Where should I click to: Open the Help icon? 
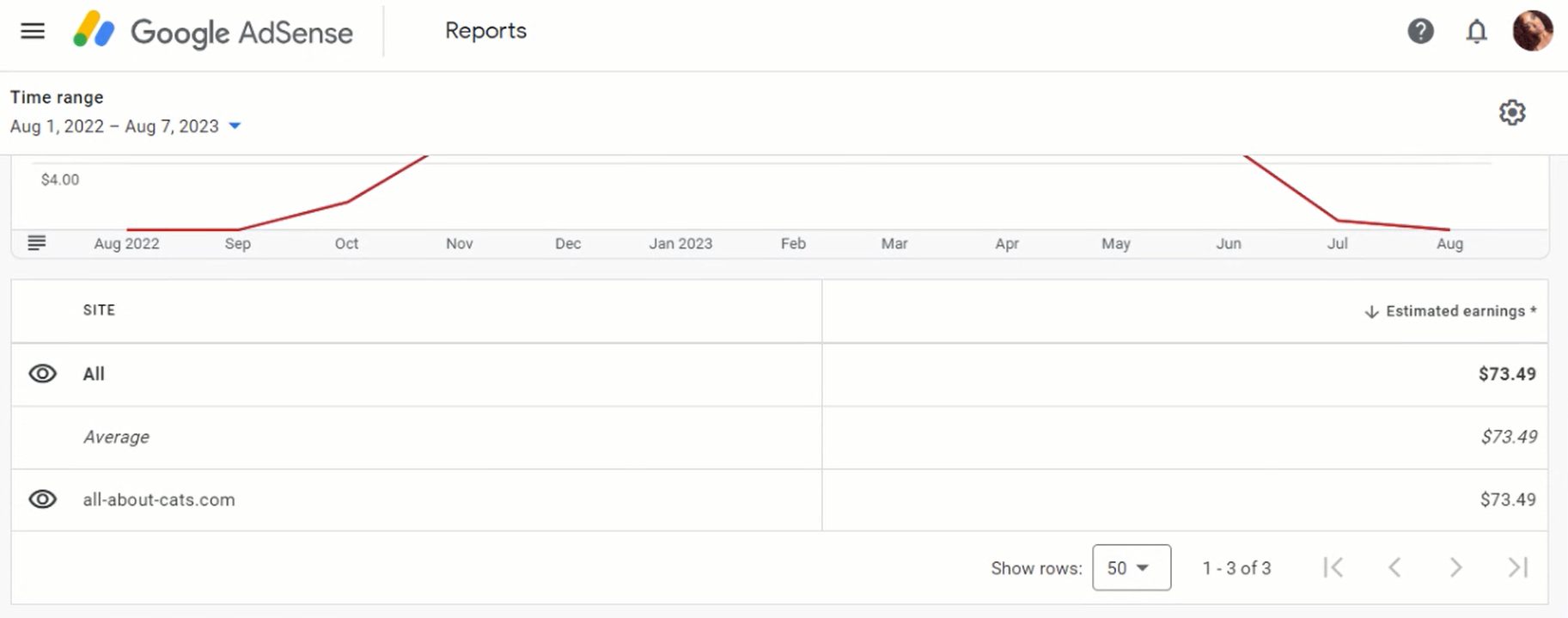(x=1420, y=32)
